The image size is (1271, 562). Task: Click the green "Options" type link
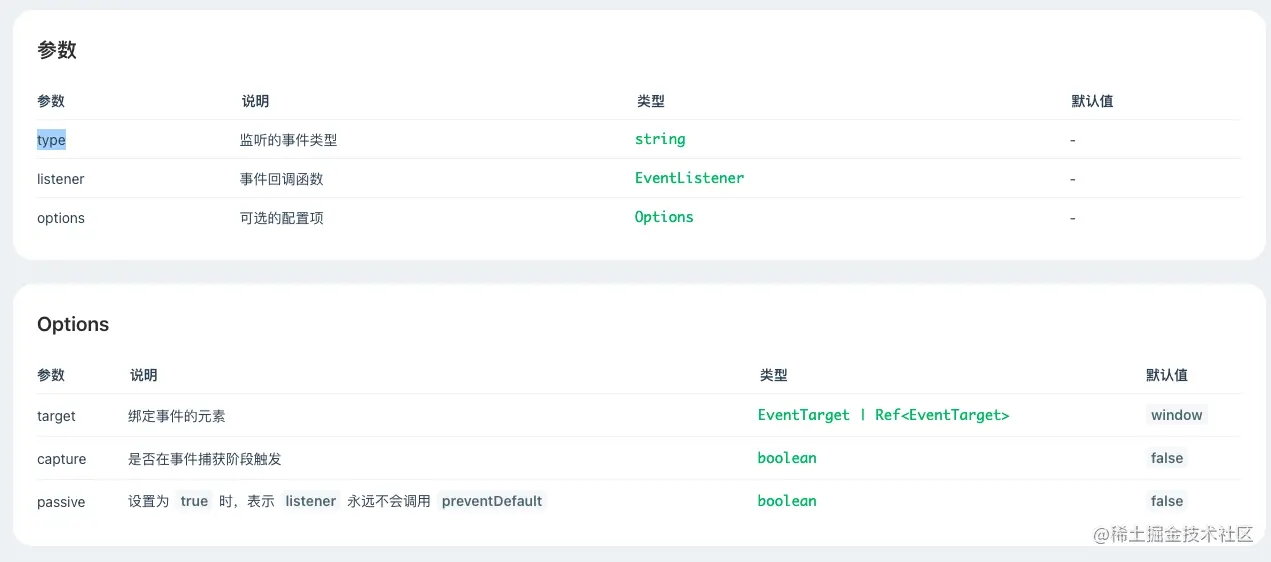coord(664,217)
